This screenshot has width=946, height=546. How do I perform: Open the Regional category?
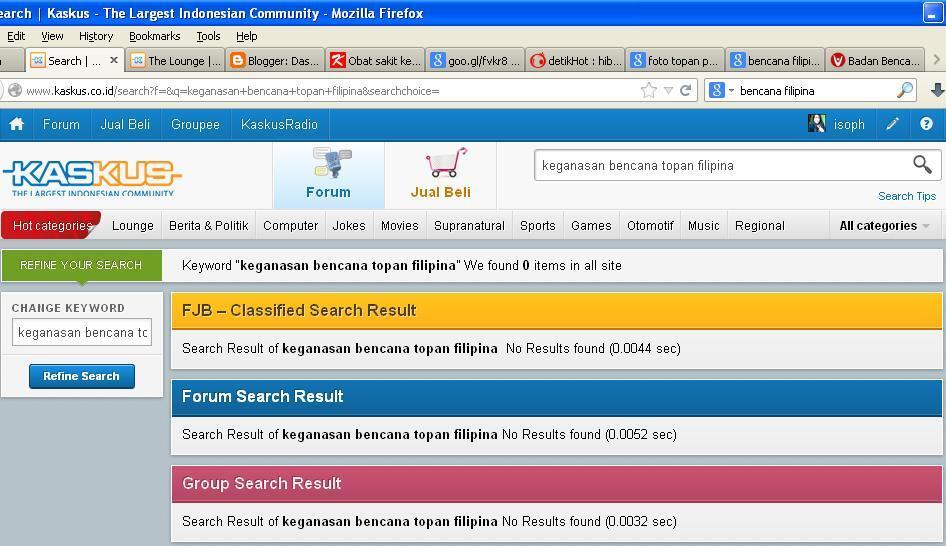click(x=760, y=226)
